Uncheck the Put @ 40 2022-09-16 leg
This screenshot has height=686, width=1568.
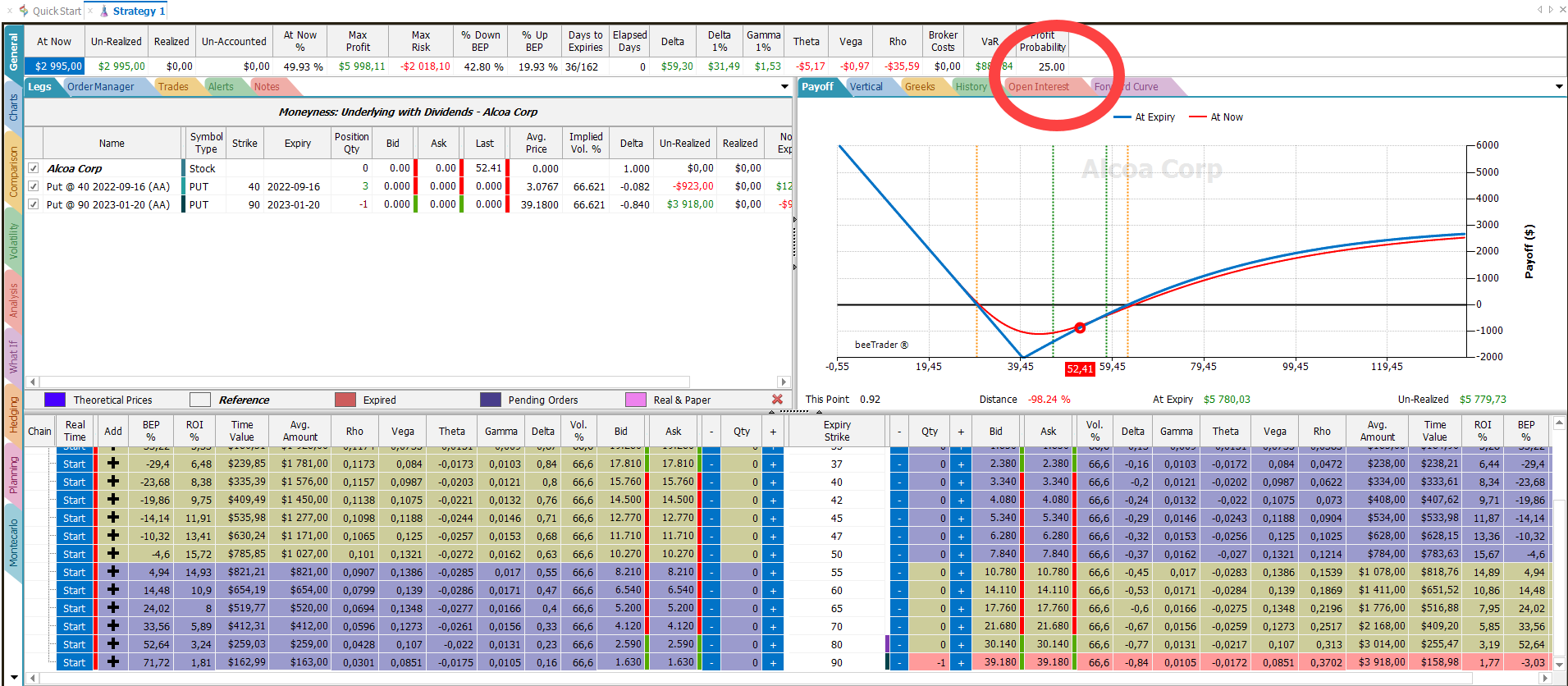pyautogui.click(x=34, y=186)
